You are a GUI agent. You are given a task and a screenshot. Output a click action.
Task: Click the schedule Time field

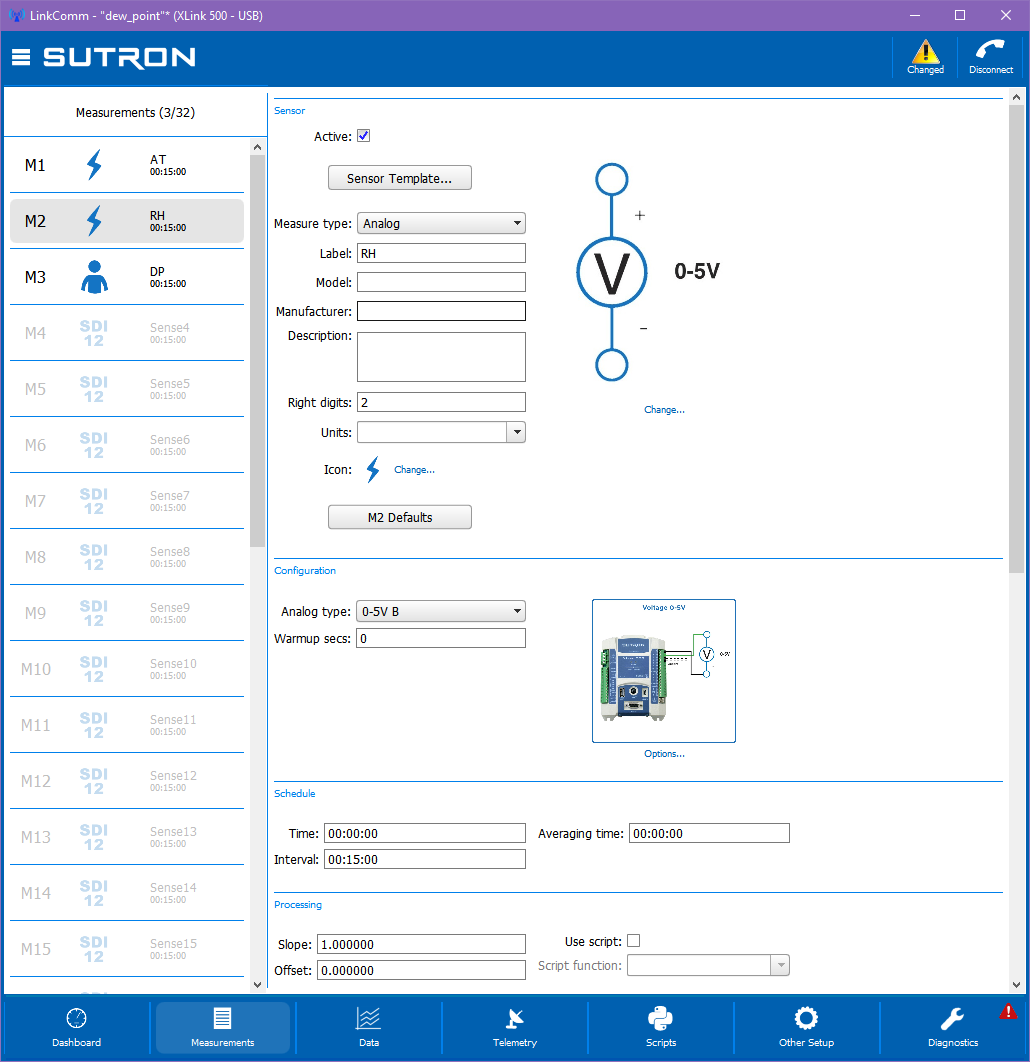425,833
